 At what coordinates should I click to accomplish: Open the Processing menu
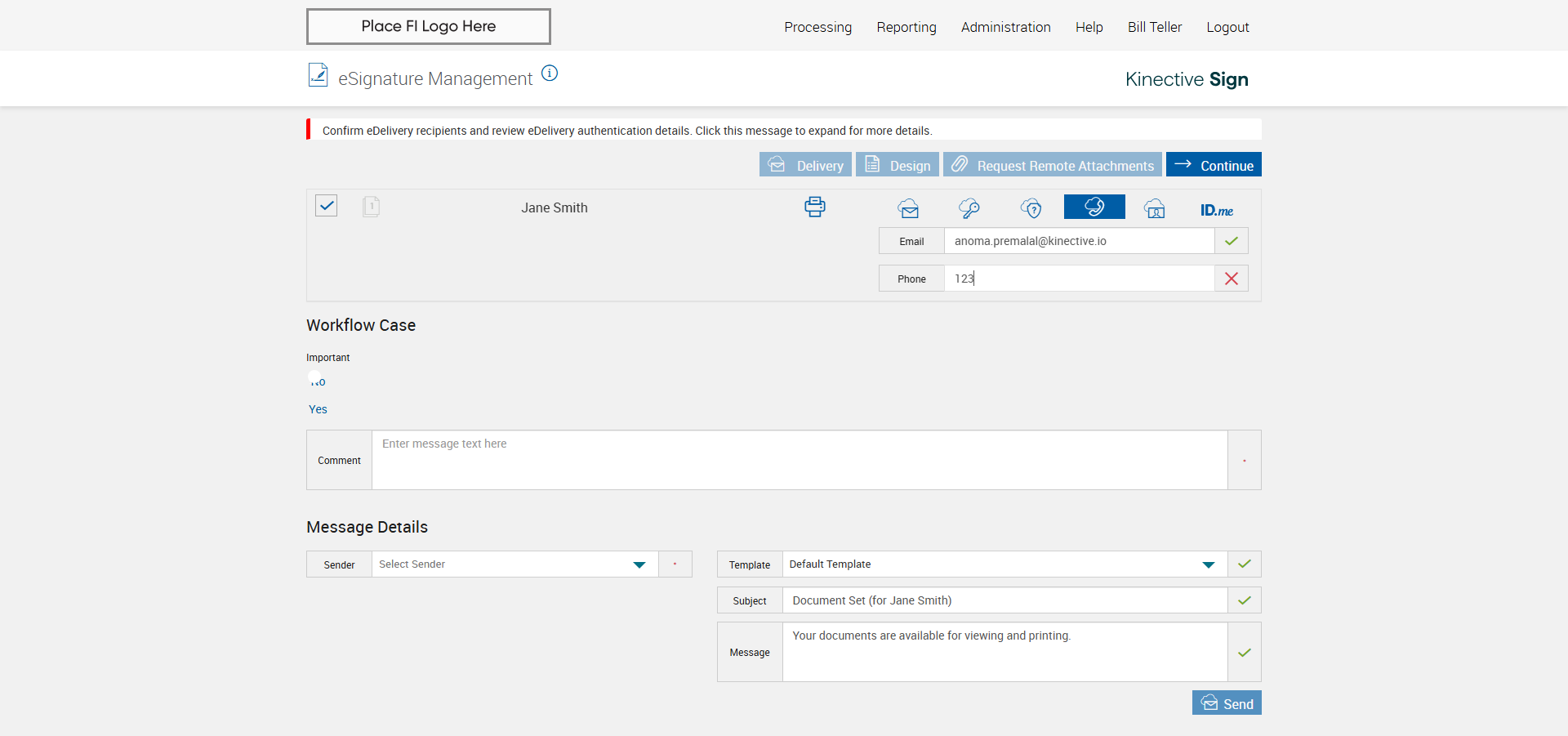click(817, 27)
